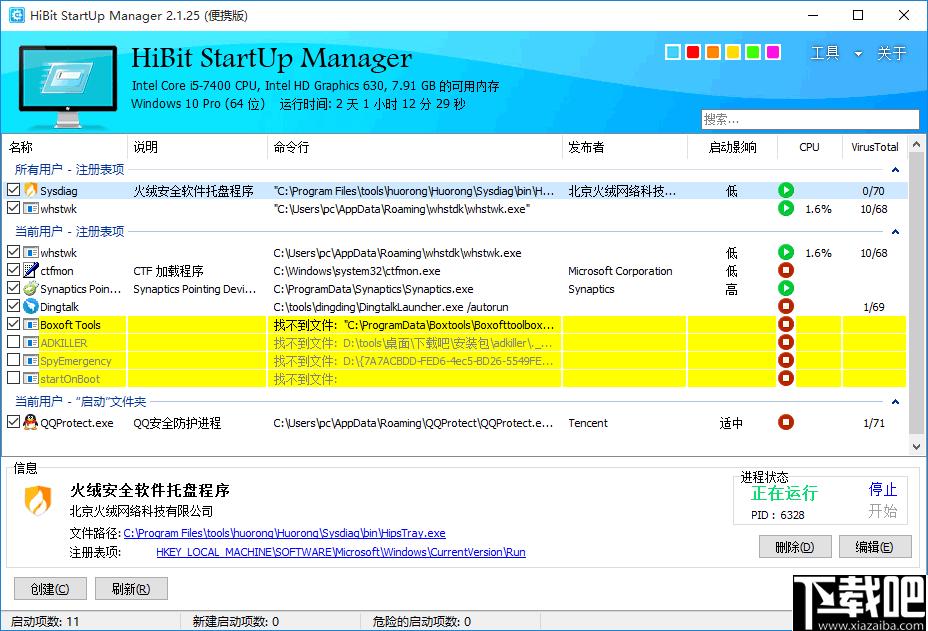
Task: Click red stopped icon for QQProtect.exe
Action: [x=785, y=422]
